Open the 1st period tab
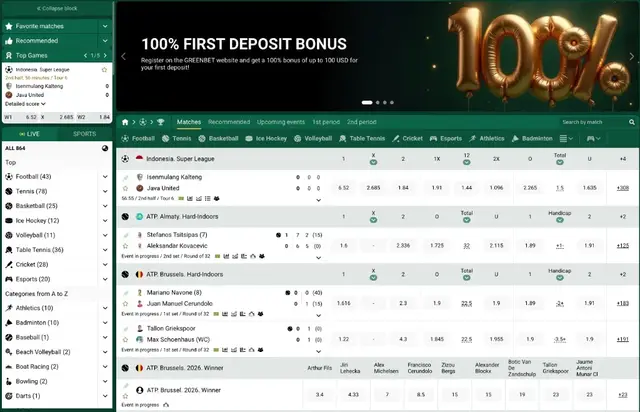 coord(326,122)
